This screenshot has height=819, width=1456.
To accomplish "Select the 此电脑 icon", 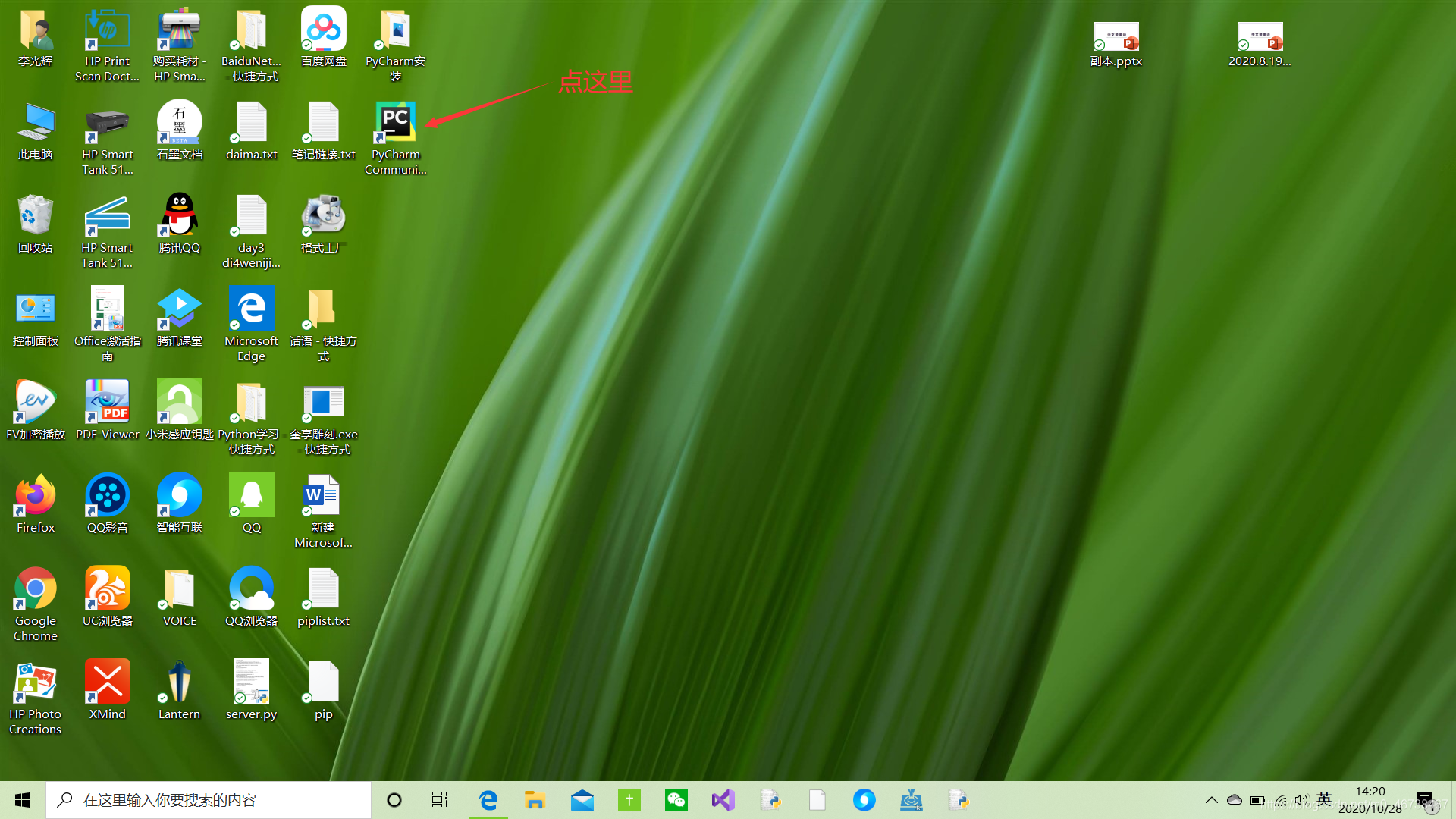I will click(35, 131).
